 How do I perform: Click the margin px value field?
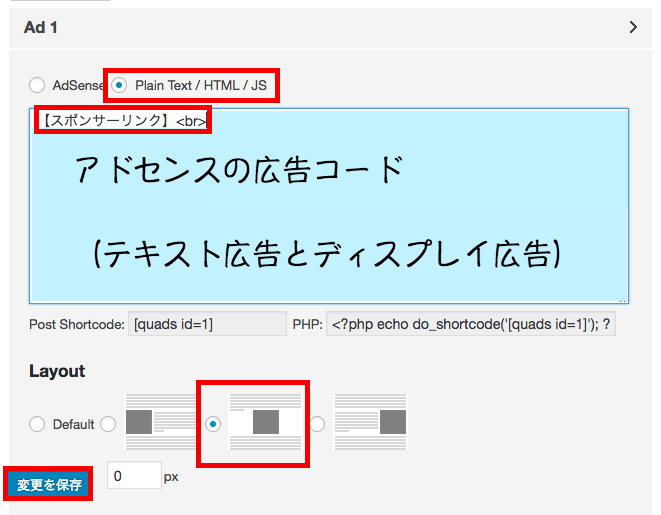[134, 475]
